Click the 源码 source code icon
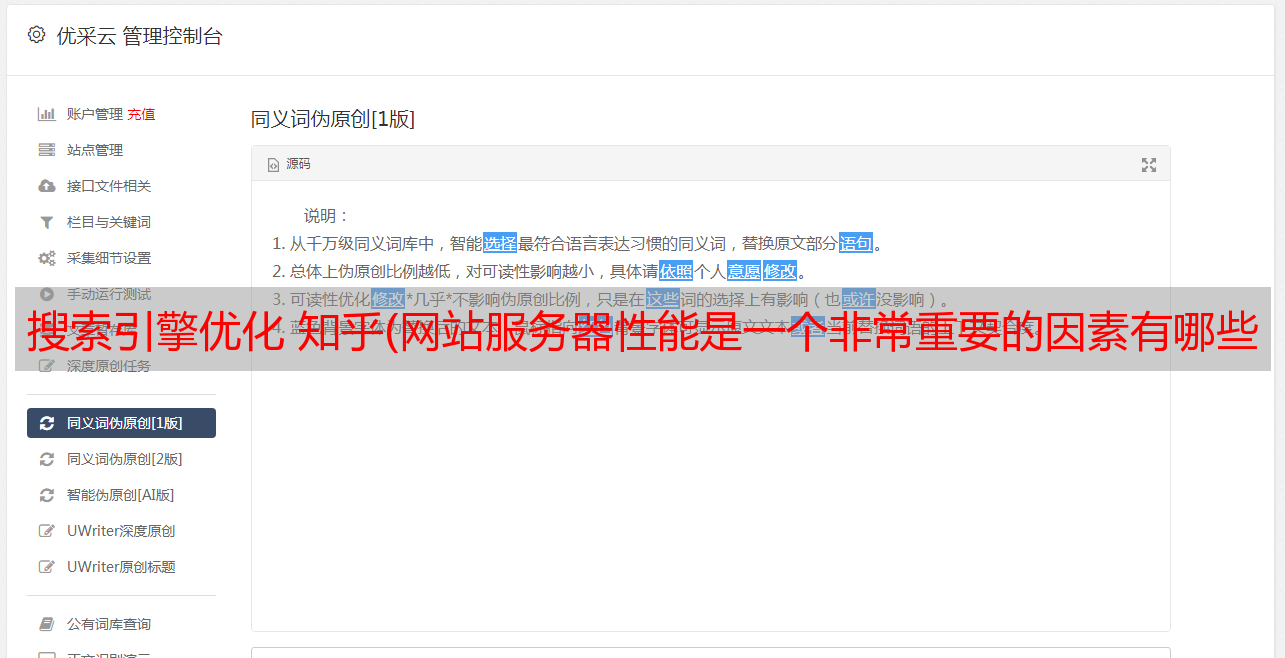1285x658 pixels. 273,164
